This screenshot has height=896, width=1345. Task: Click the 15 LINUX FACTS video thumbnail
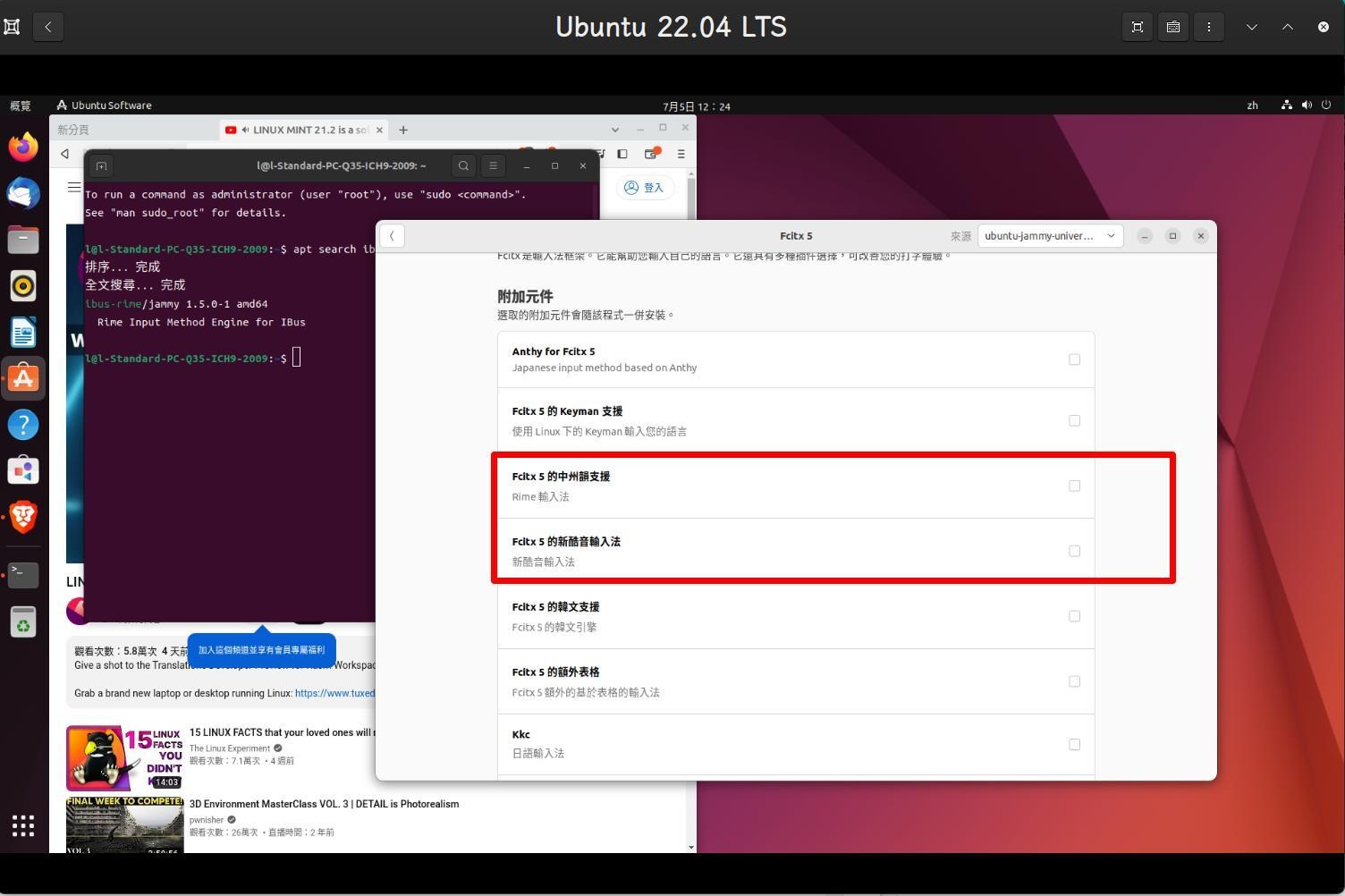(x=124, y=757)
